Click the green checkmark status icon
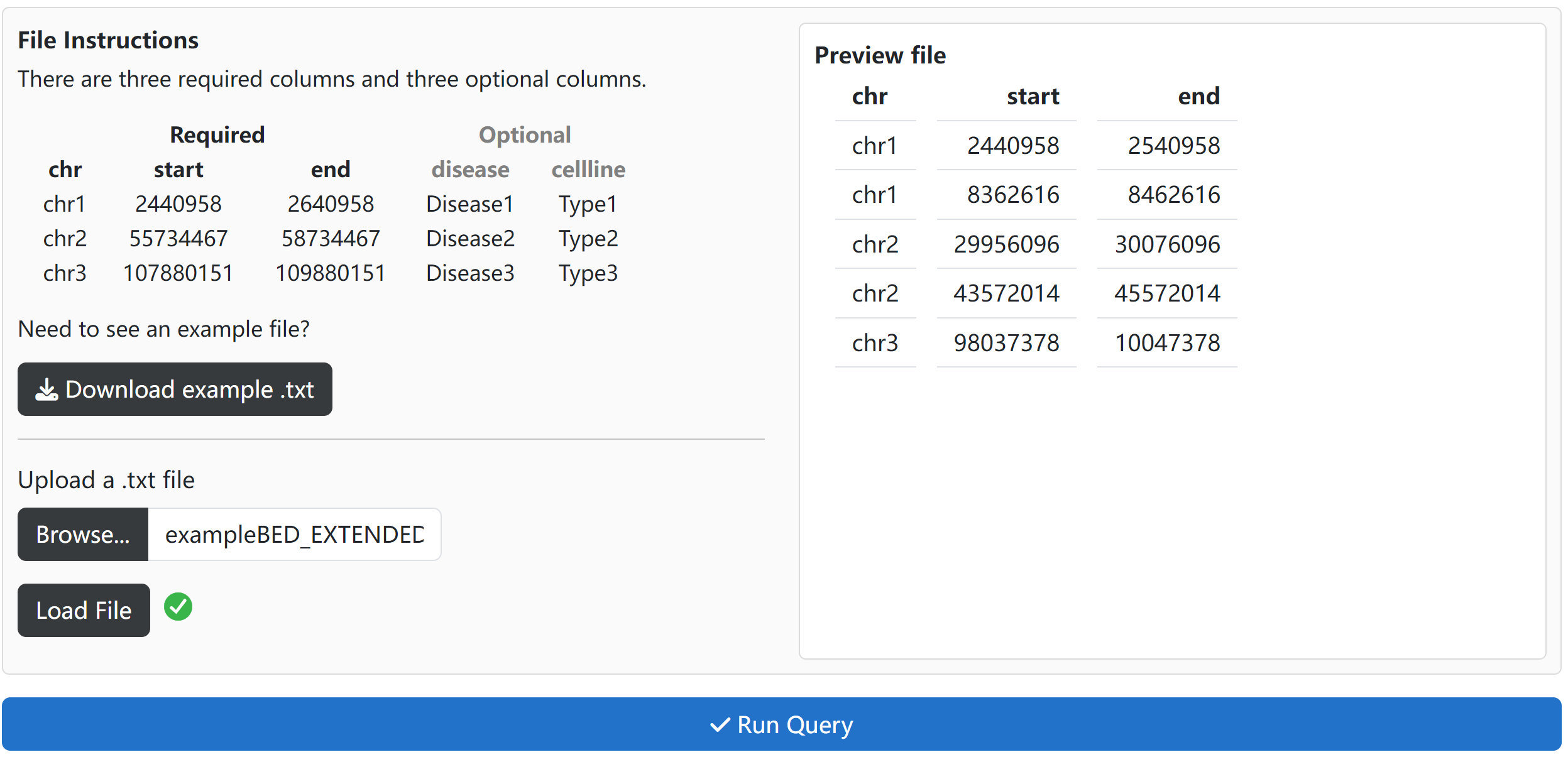 (x=178, y=607)
